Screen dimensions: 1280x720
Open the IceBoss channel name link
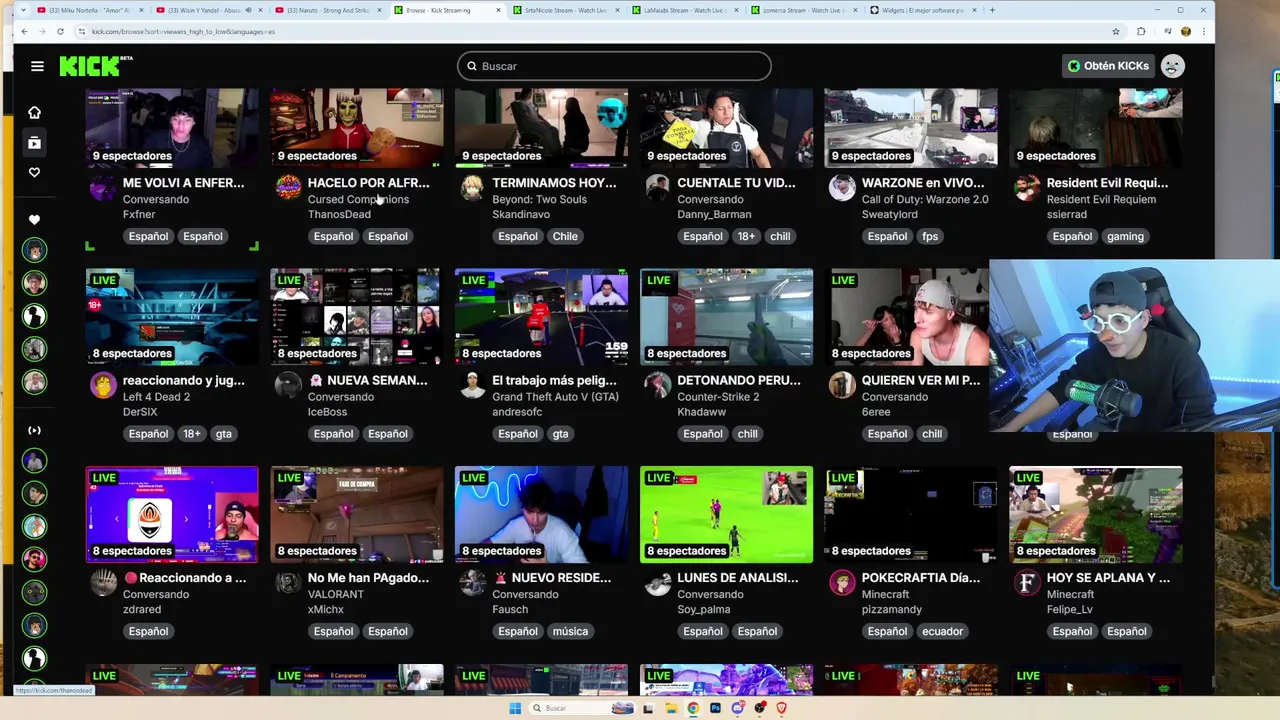pos(327,412)
